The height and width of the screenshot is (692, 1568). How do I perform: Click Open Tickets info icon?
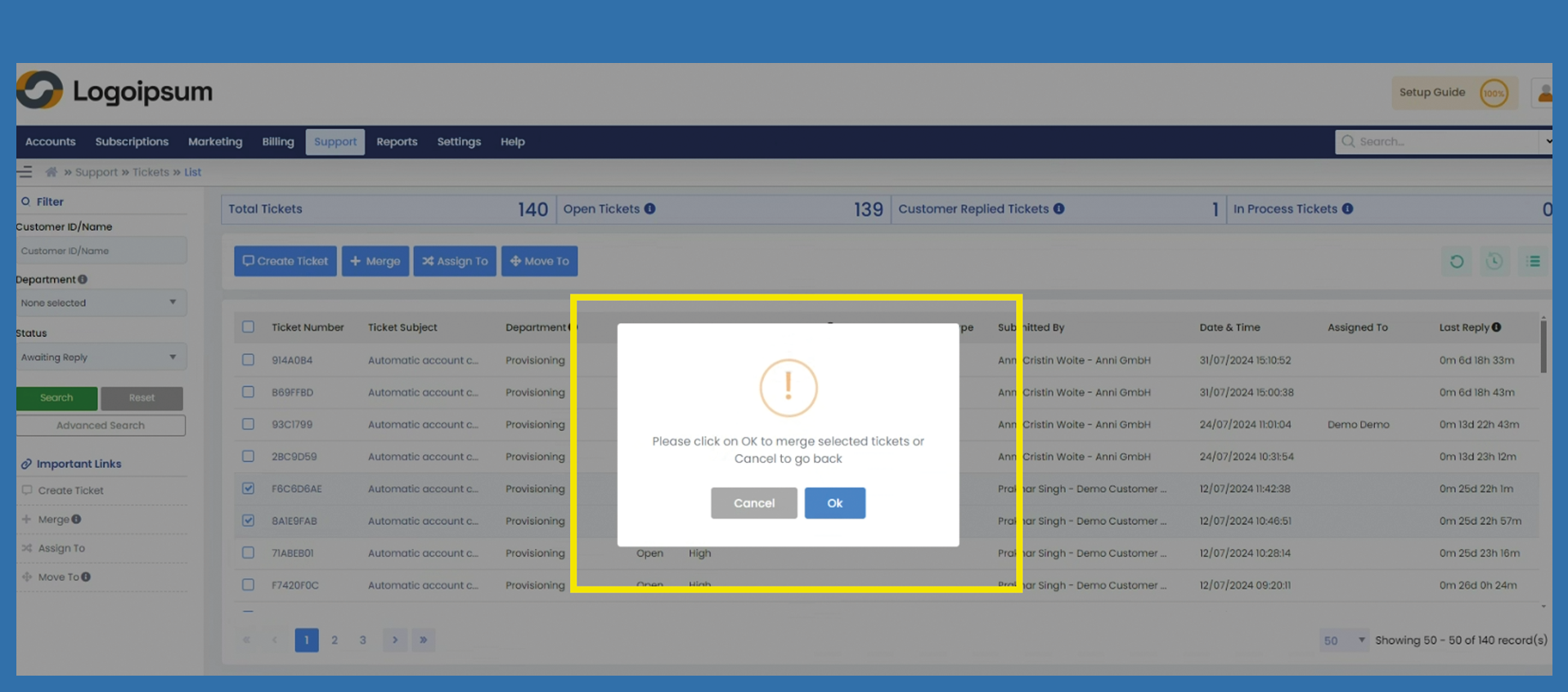point(649,209)
